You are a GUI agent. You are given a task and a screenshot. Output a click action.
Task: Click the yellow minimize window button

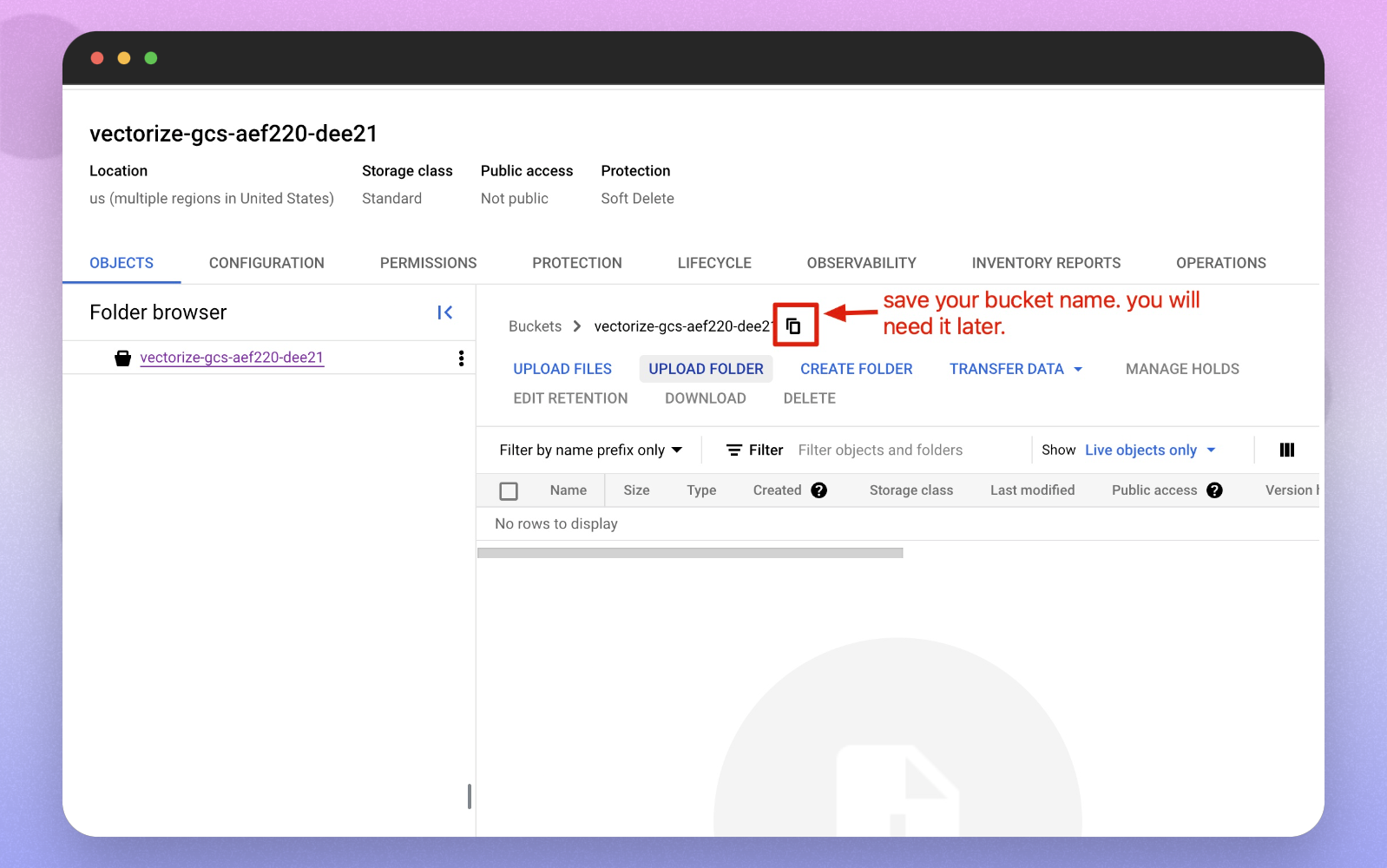[124, 58]
